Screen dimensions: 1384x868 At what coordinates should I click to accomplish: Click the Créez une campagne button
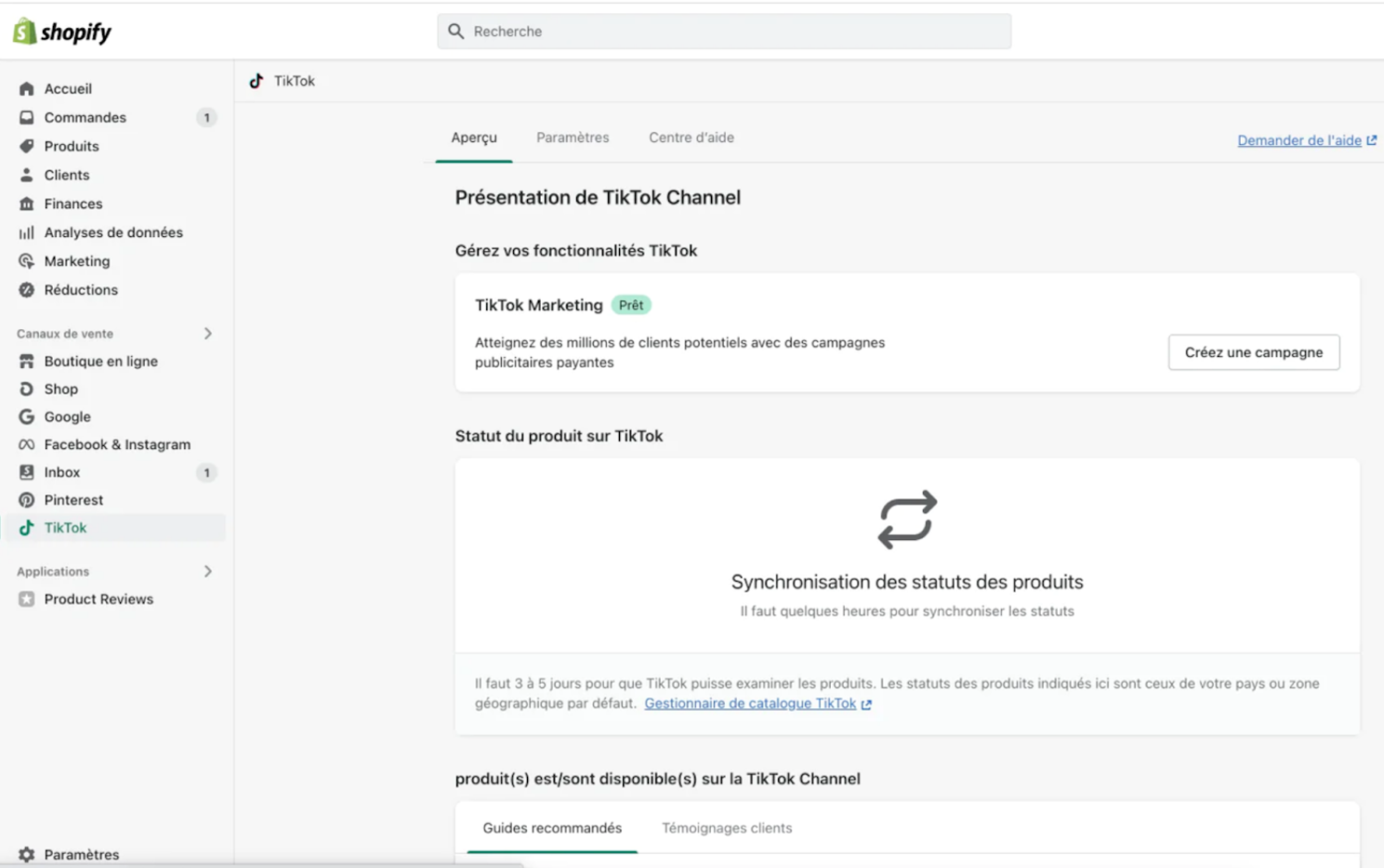pos(1254,352)
